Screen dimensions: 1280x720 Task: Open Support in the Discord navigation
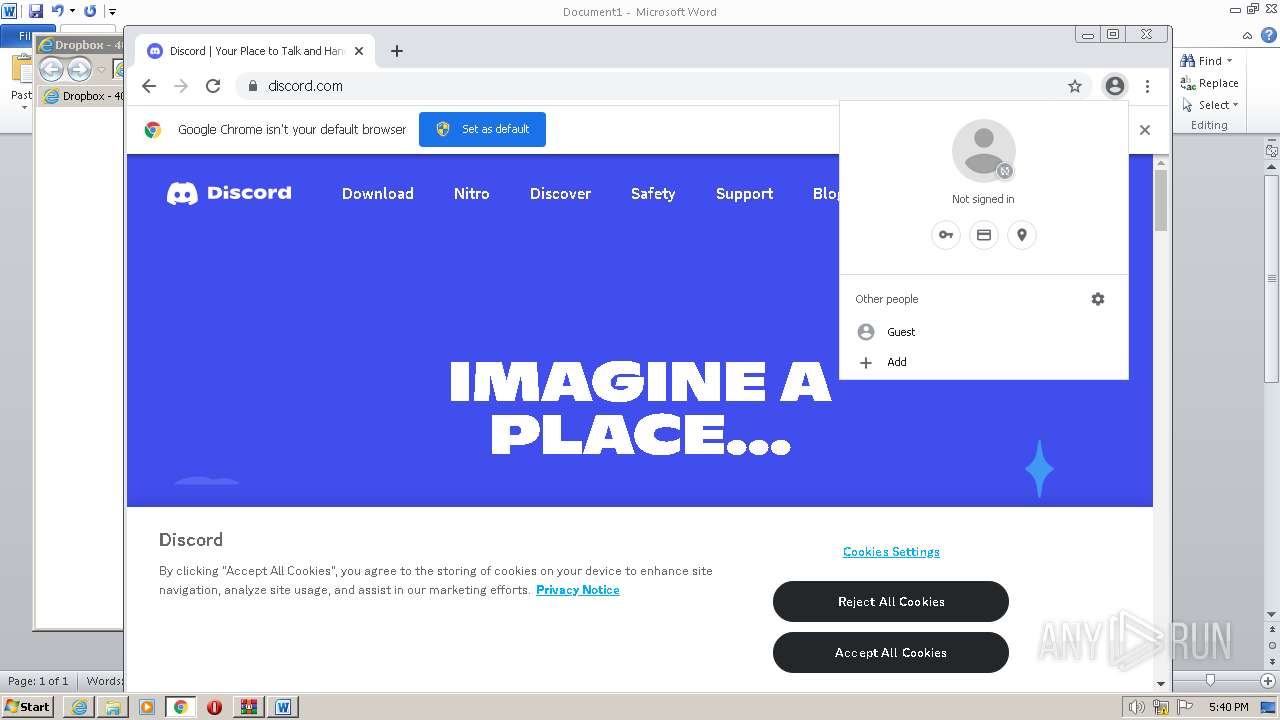(x=744, y=194)
